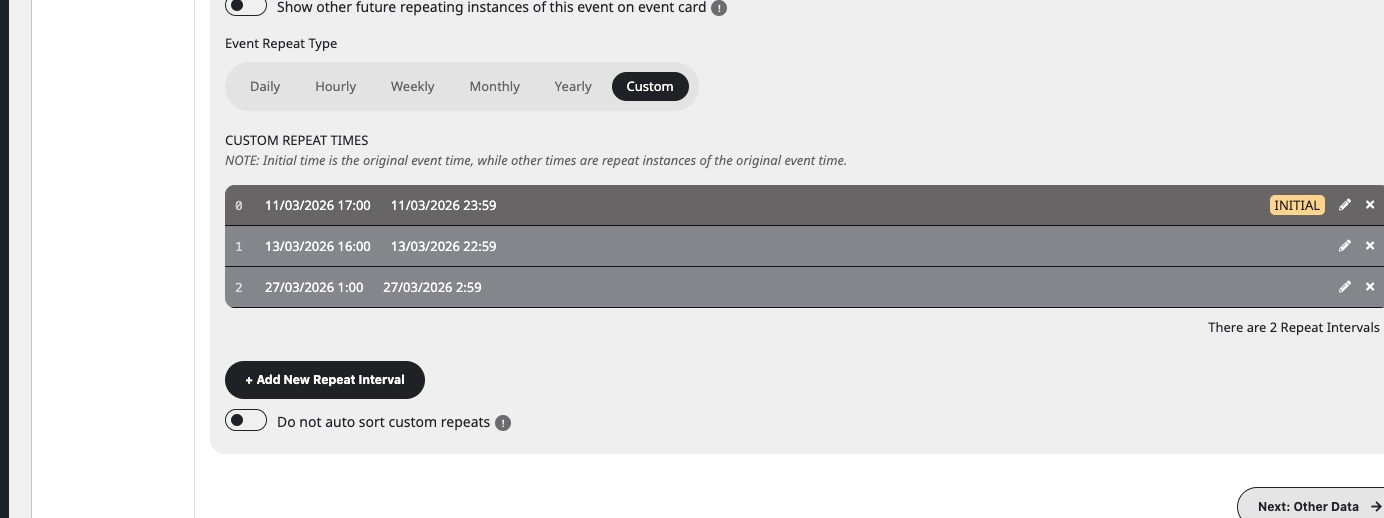The width and height of the screenshot is (1384, 518).
Task: Remove the 27/03/2026 repeat interval
Action: (x=1370, y=287)
